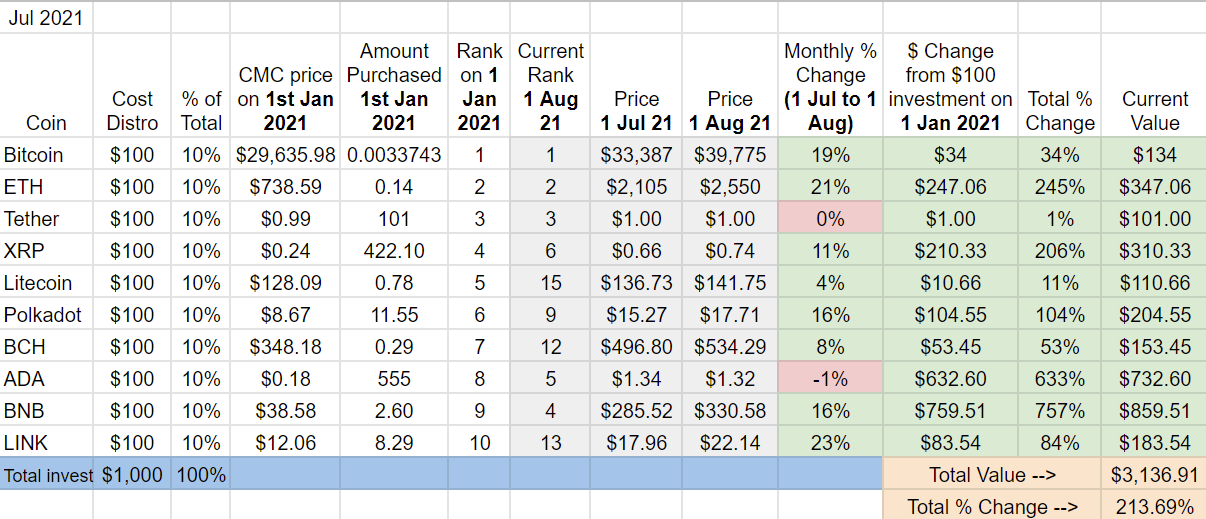
Task: Select the 'Polkadot' coin cell
Action: click(47, 315)
